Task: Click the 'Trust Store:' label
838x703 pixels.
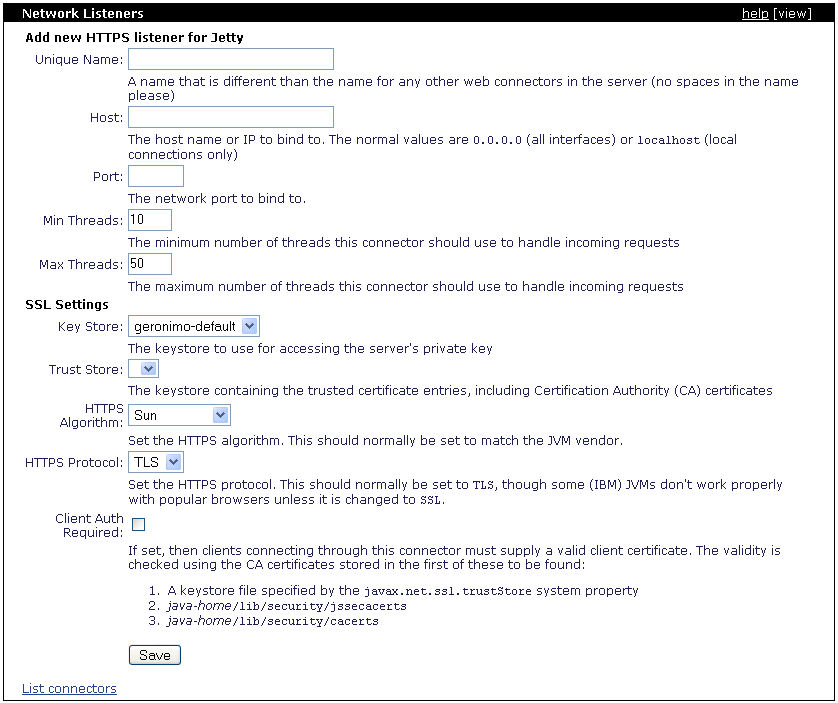Action: 86,369
